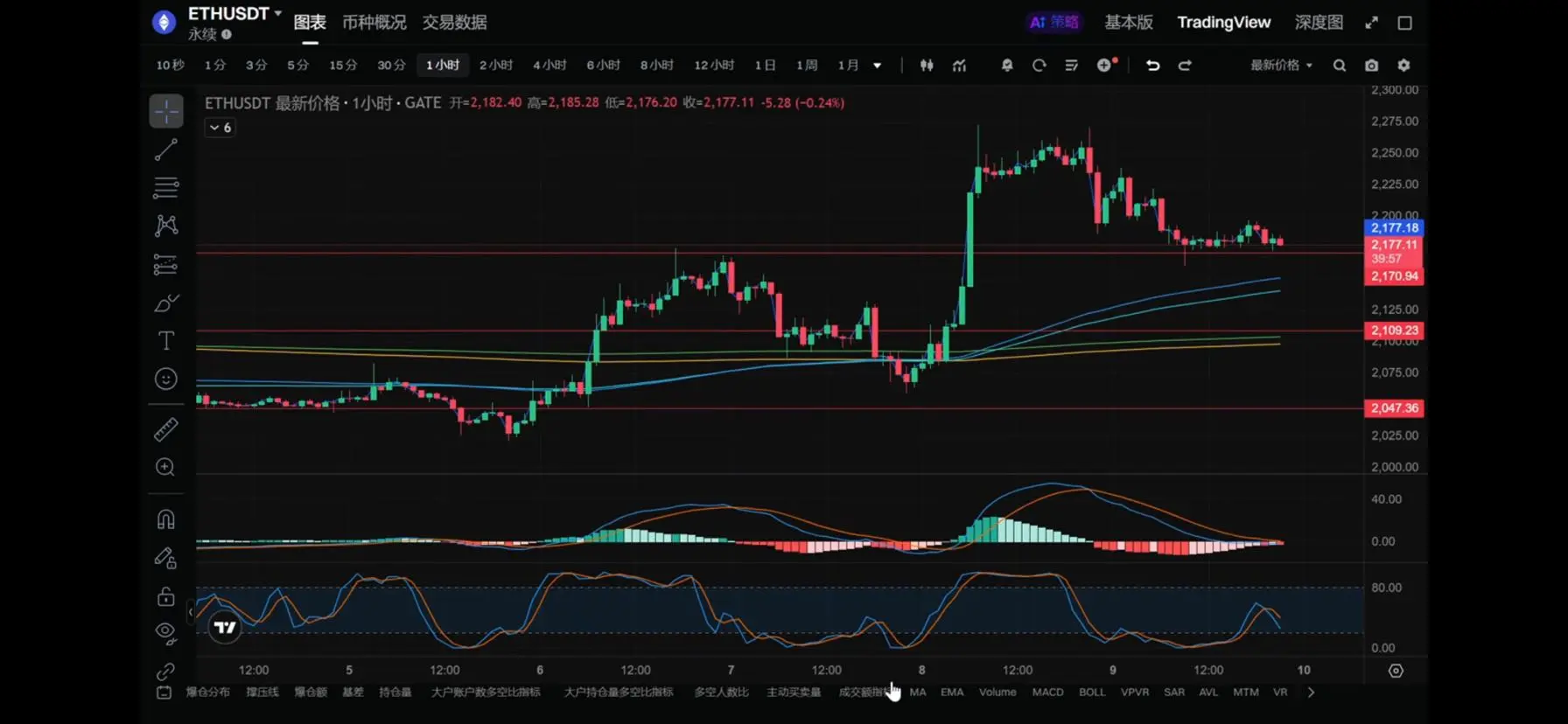Image resolution: width=1568 pixels, height=724 pixels.
Task: Expand left panel arrow near stochastic pane
Action: 191,612
